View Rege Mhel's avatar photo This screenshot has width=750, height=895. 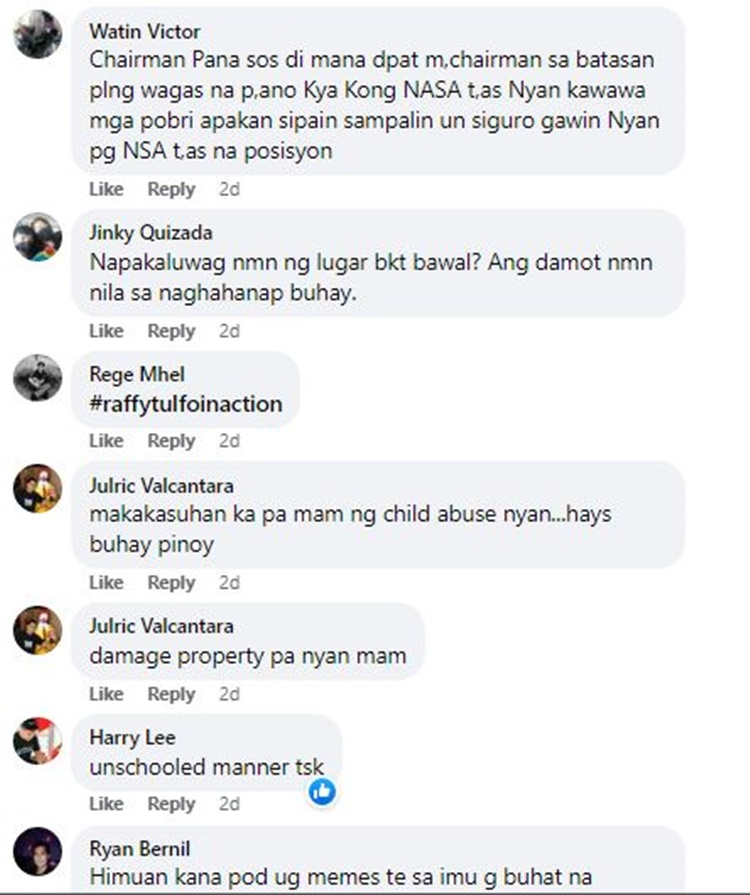click(x=38, y=378)
